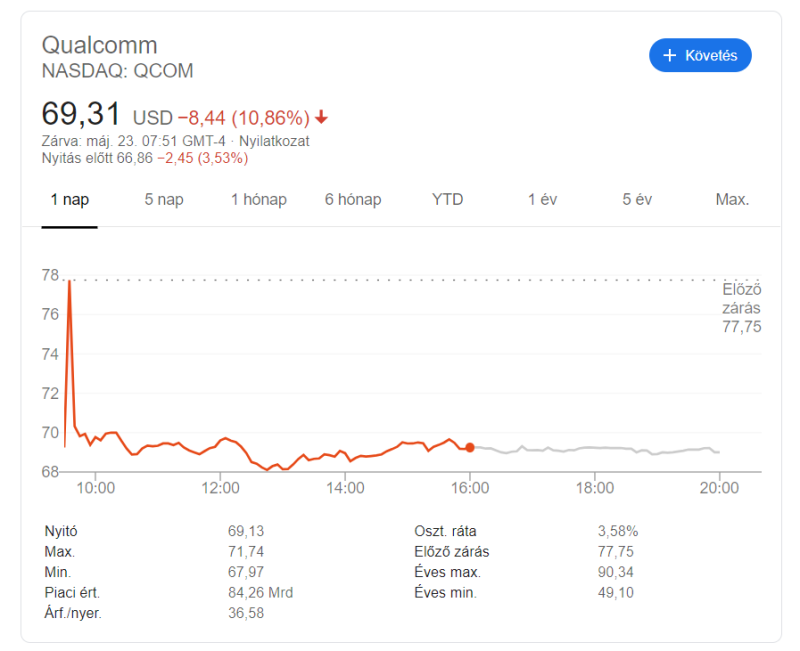Click the Éves max. value 90,34
Image resolution: width=800 pixels, height=651 pixels.
pos(617,572)
